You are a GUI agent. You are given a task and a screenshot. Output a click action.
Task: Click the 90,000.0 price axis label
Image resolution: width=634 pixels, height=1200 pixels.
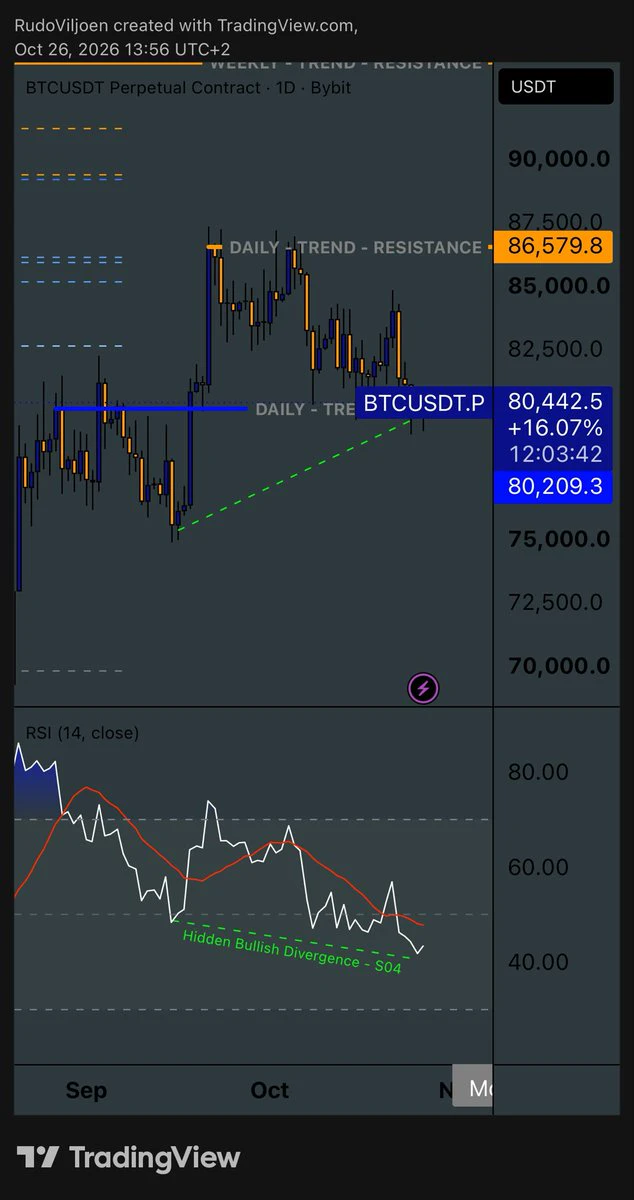[559, 159]
